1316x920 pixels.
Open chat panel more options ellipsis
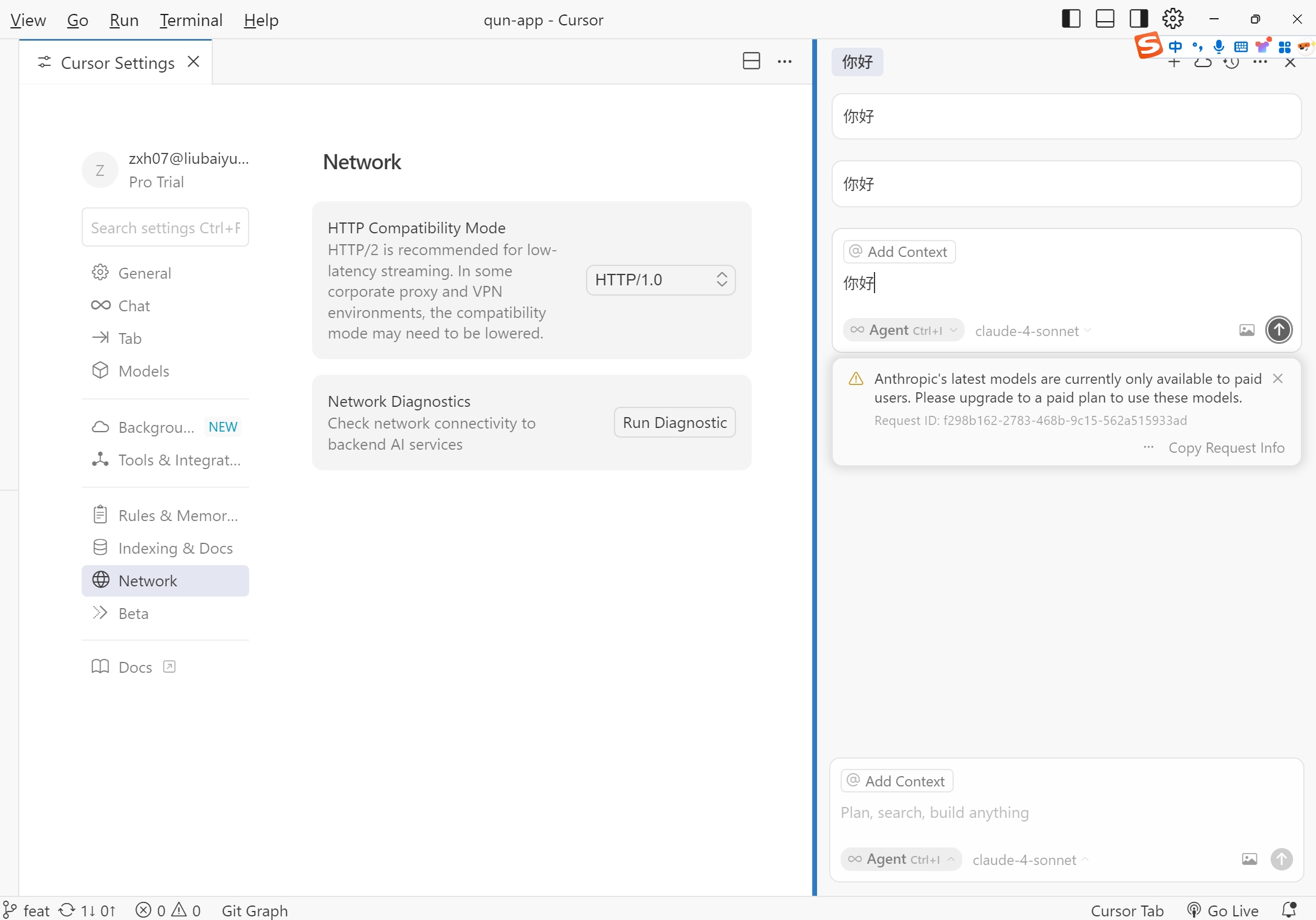pyautogui.click(x=1260, y=63)
